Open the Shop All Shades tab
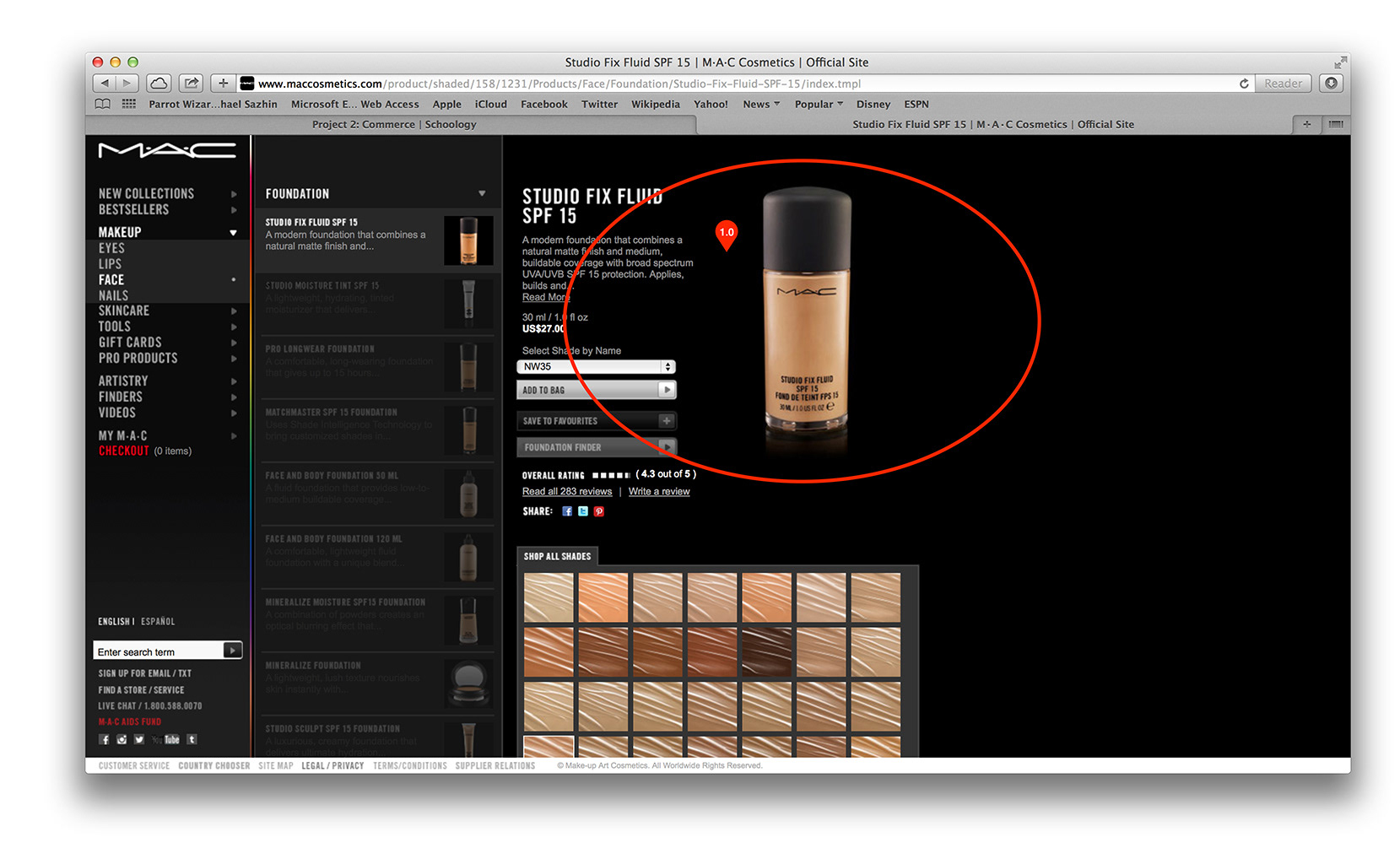 (x=557, y=556)
